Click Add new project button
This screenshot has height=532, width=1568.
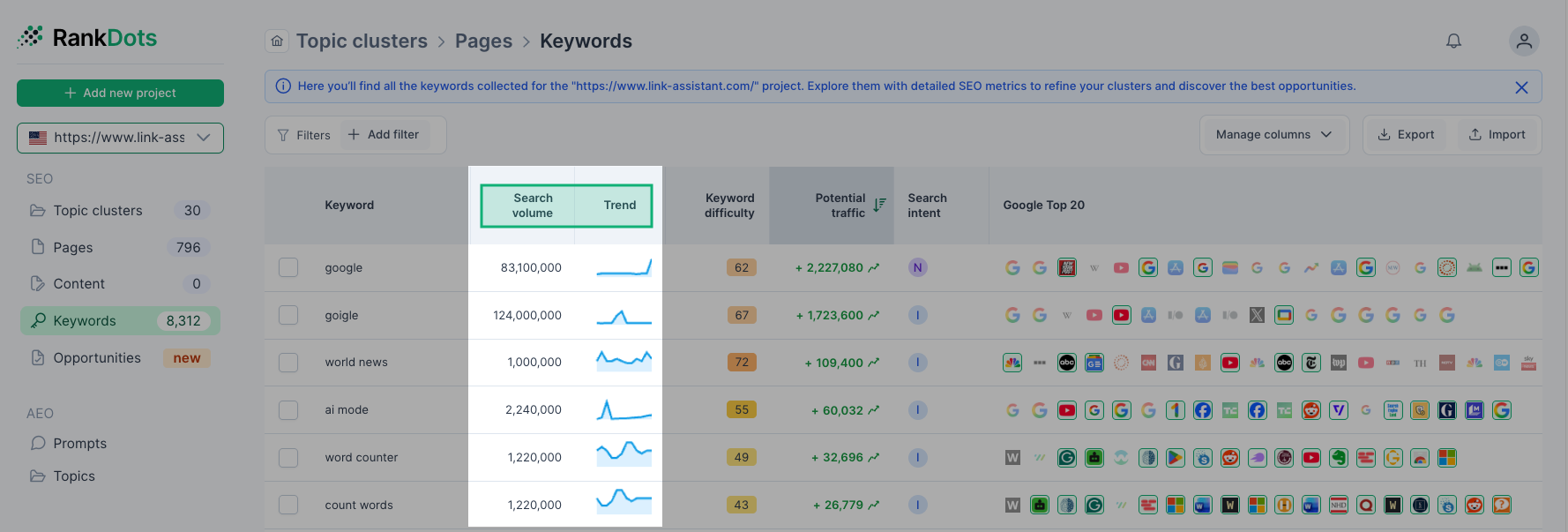coord(120,93)
